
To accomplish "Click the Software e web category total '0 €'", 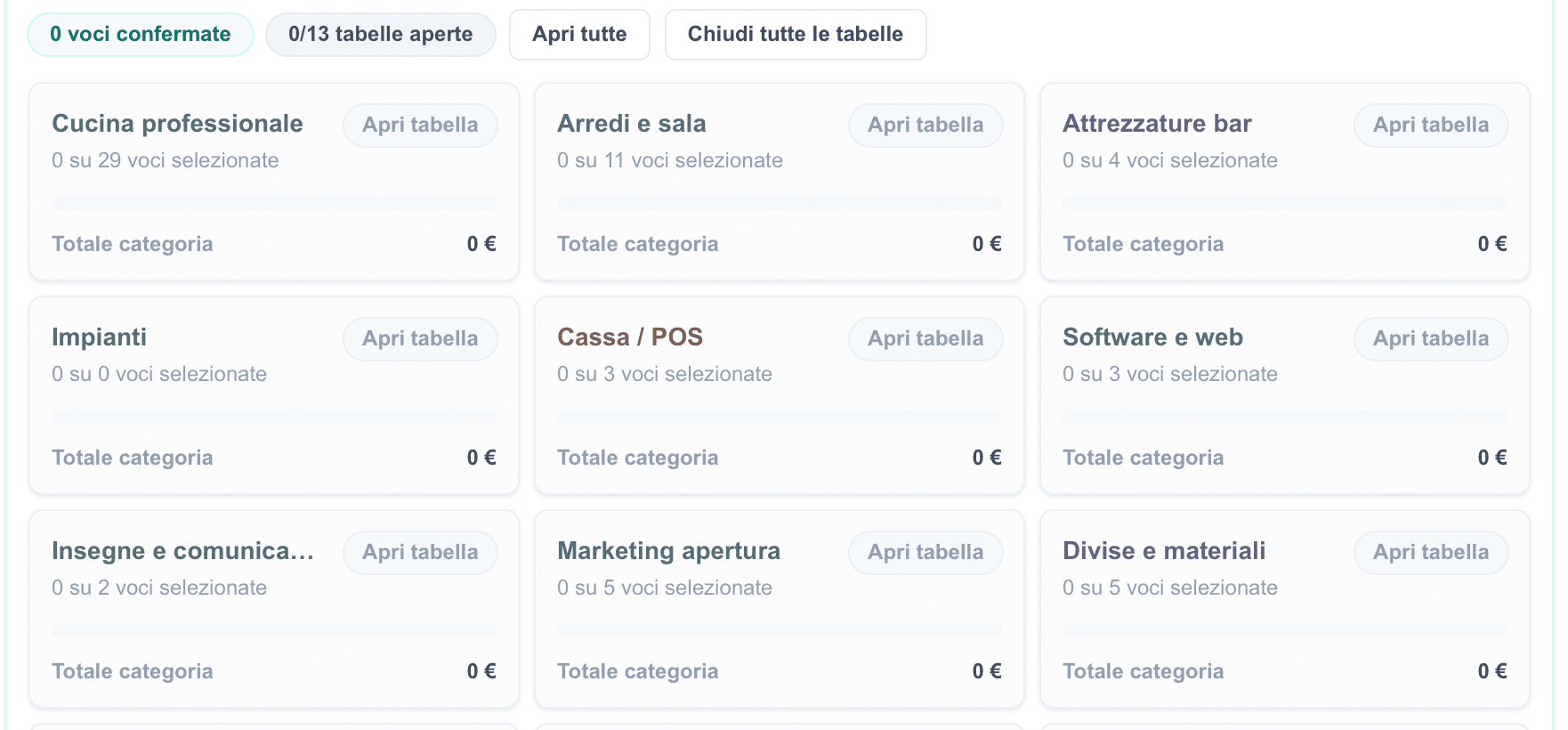I will pyautogui.click(x=1492, y=458).
